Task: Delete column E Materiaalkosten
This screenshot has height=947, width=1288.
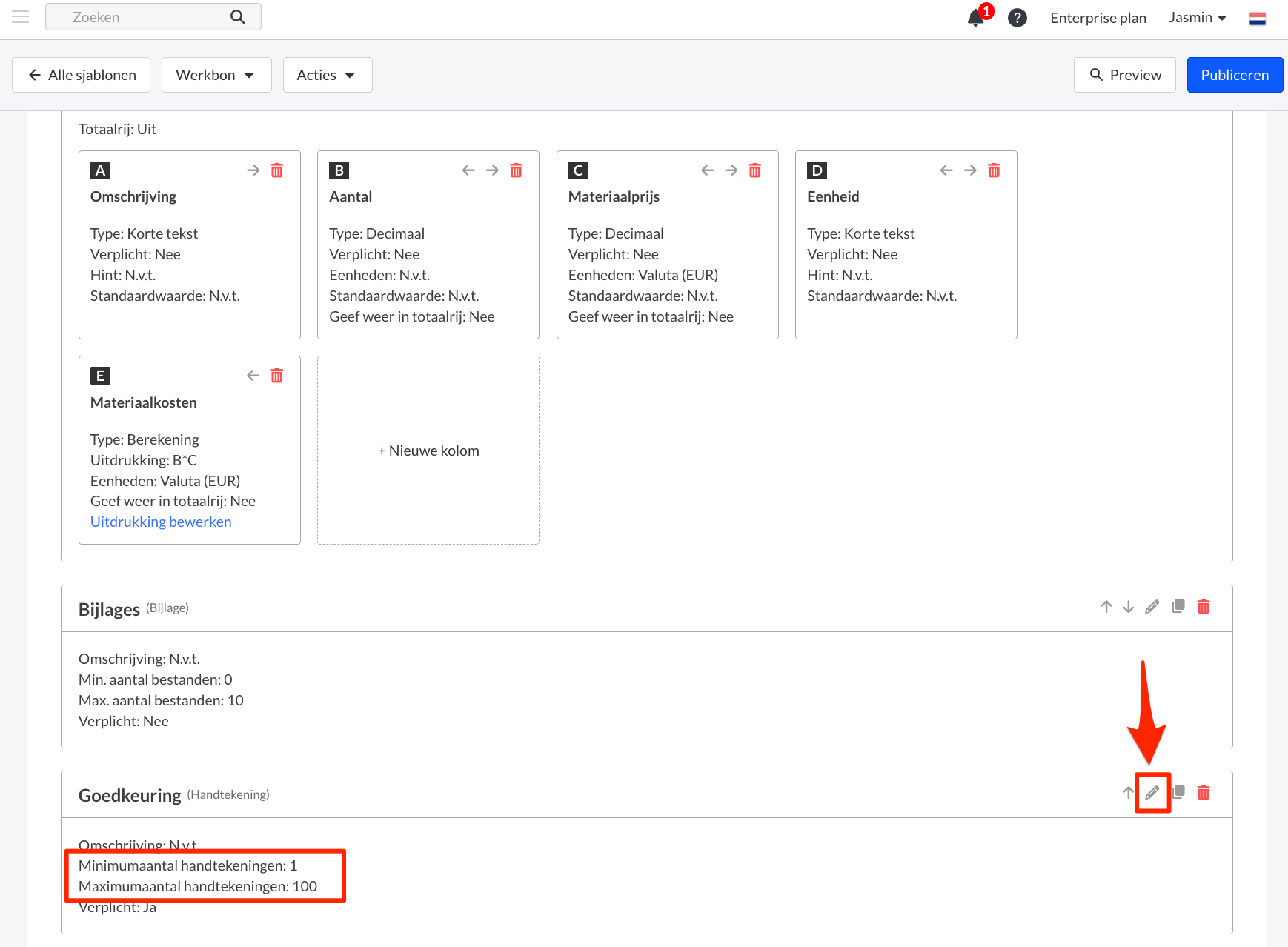Action: (x=277, y=376)
